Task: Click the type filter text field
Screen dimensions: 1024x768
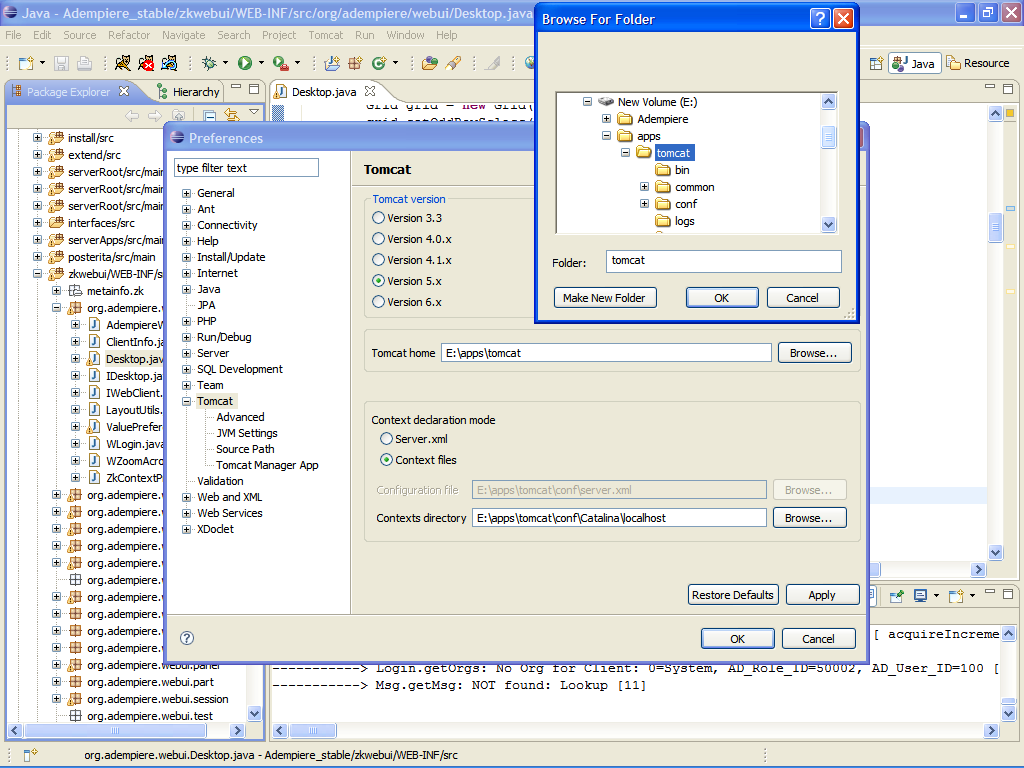Action: [246, 168]
